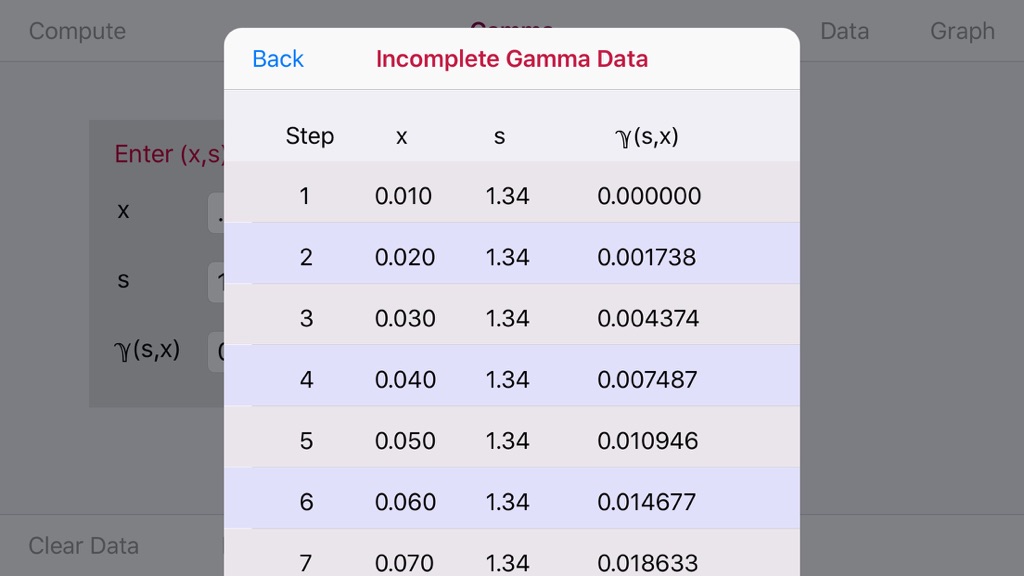The image size is (1024, 576).
Task: Open the Compute tab
Action: (77, 31)
